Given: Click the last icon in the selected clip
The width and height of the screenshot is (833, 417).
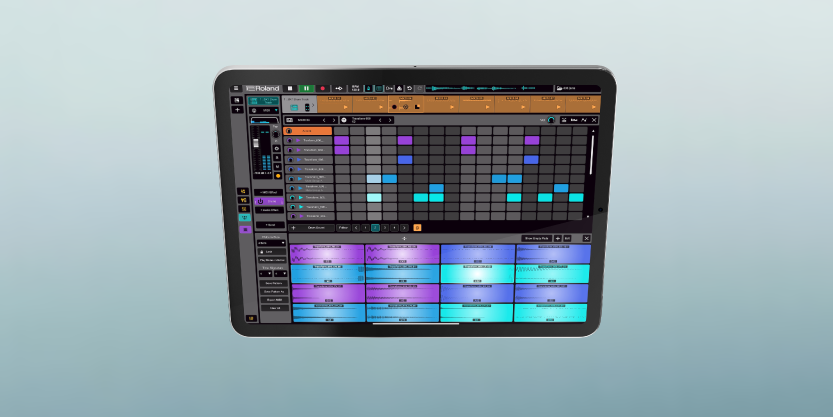Looking at the screenshot, I should [x=417, y=107].
